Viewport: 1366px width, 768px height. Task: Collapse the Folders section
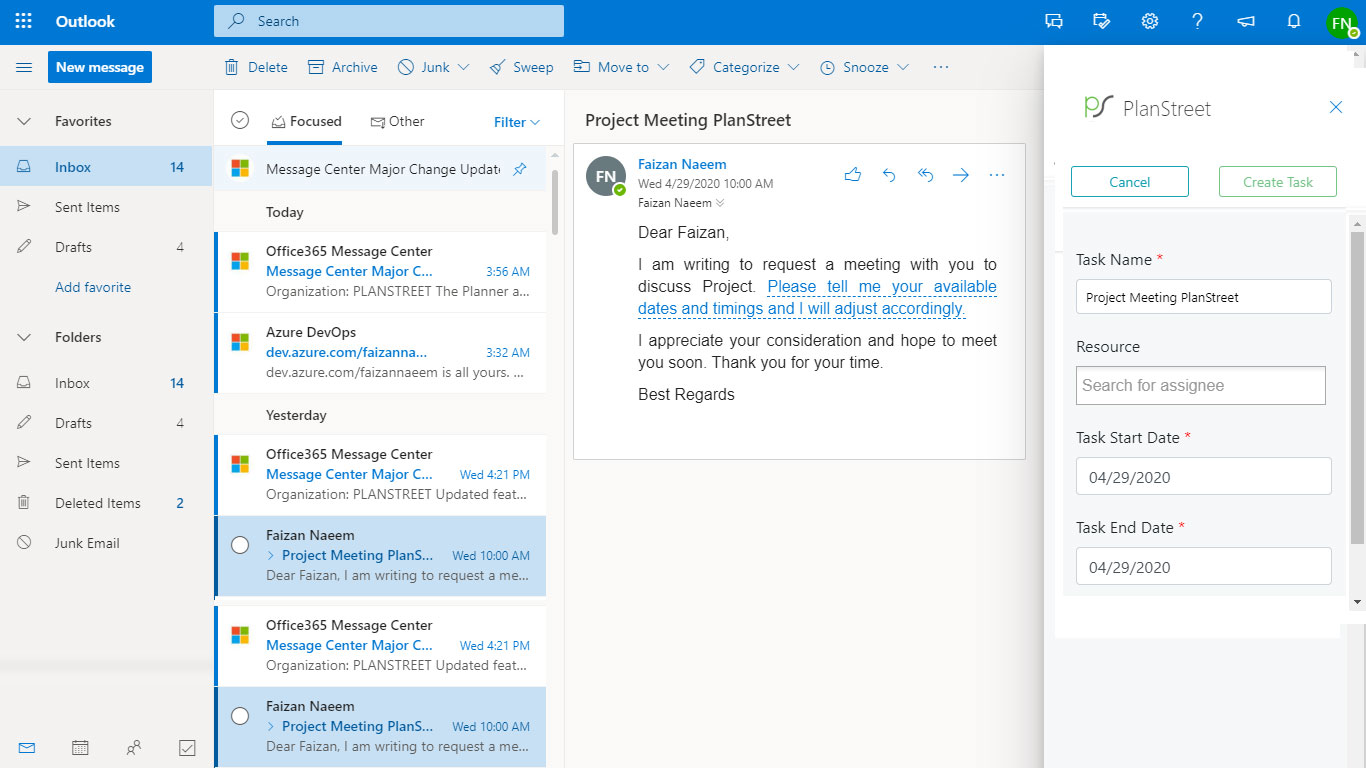coord(24,337)
